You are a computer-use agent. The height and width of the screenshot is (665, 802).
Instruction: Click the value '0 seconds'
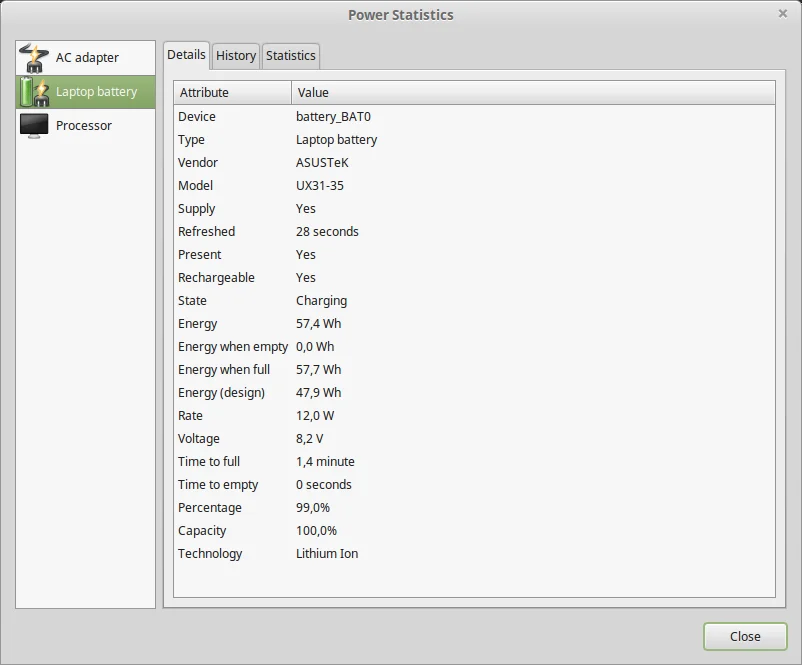[323, 485]
